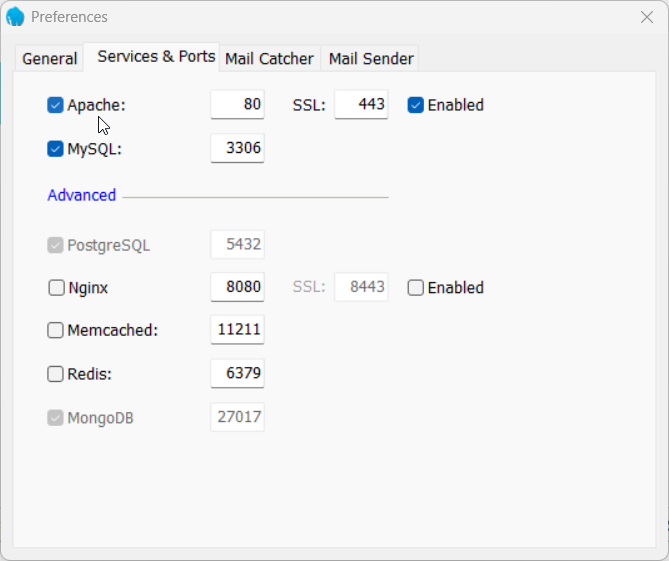Enable the Nginx service checkbox
Screen dimensions: 669x561
click(56, 288)
